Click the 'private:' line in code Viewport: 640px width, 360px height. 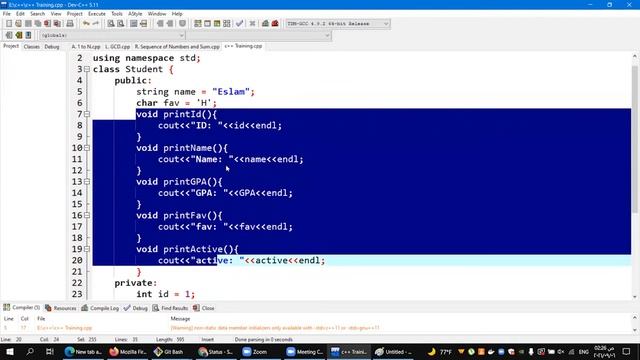click(x=136, y=283)
